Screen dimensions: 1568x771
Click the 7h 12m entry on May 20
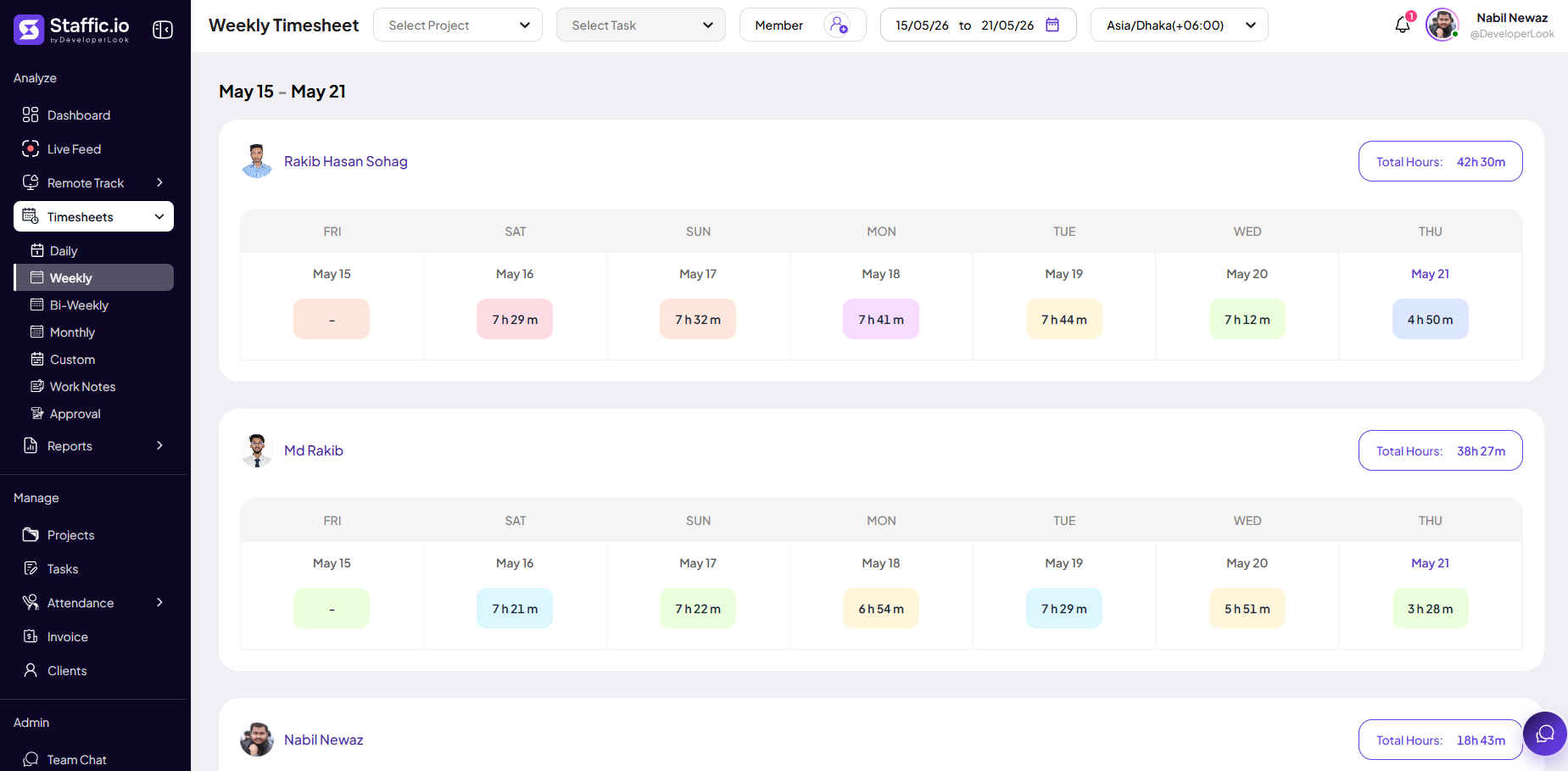coord(1247,319)
